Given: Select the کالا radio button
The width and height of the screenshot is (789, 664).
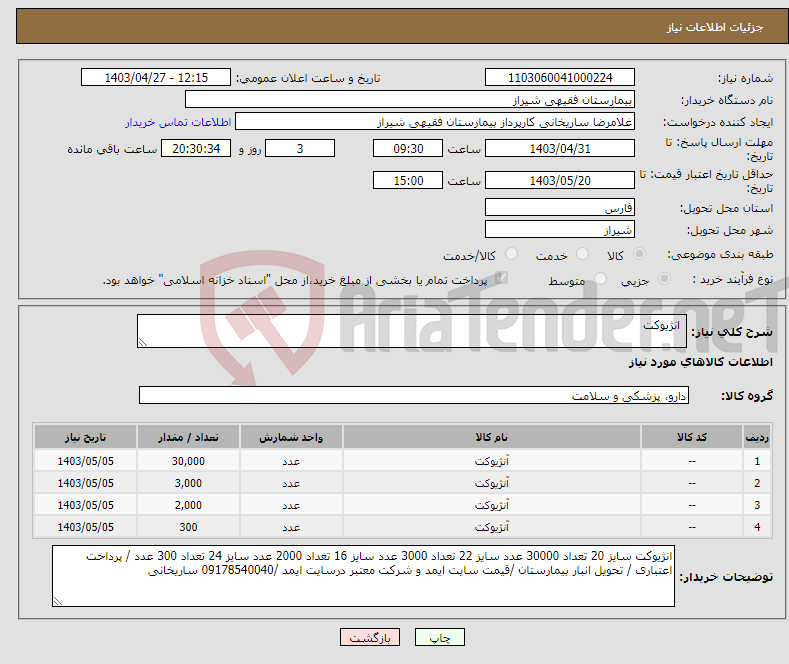Looking at the screenshot, I should (639, 254).
